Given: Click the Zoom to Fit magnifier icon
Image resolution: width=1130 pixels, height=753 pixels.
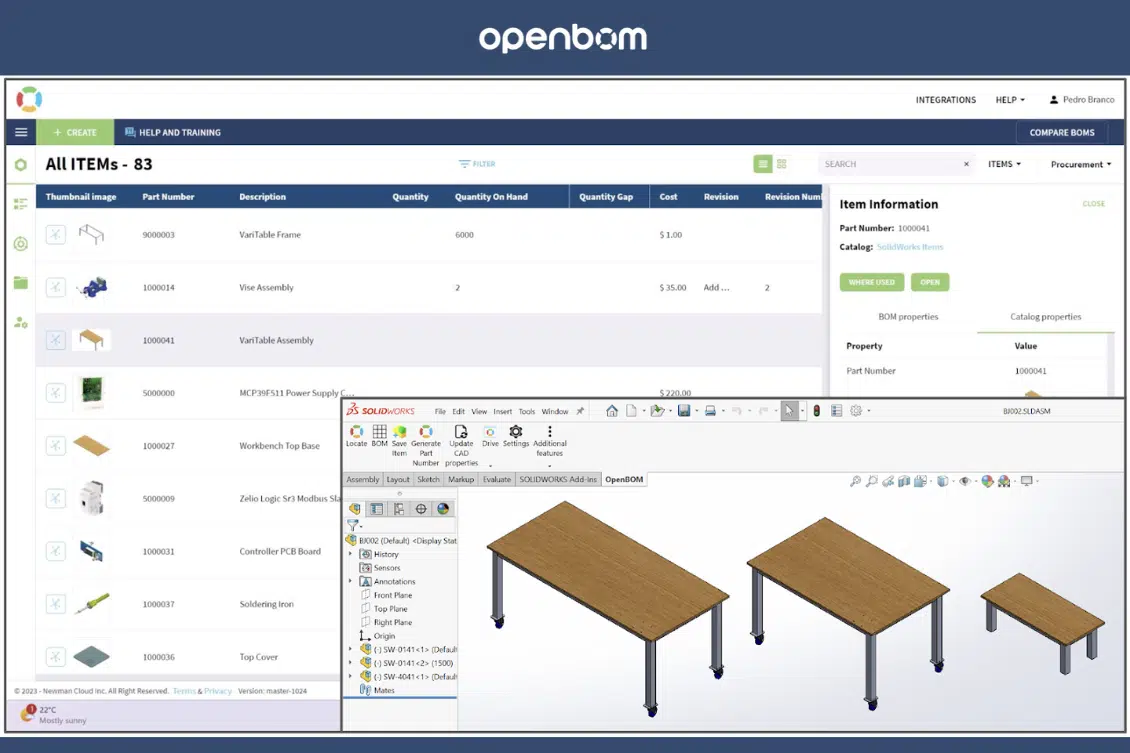Looking at the screenshot, I should coord(855,481).
